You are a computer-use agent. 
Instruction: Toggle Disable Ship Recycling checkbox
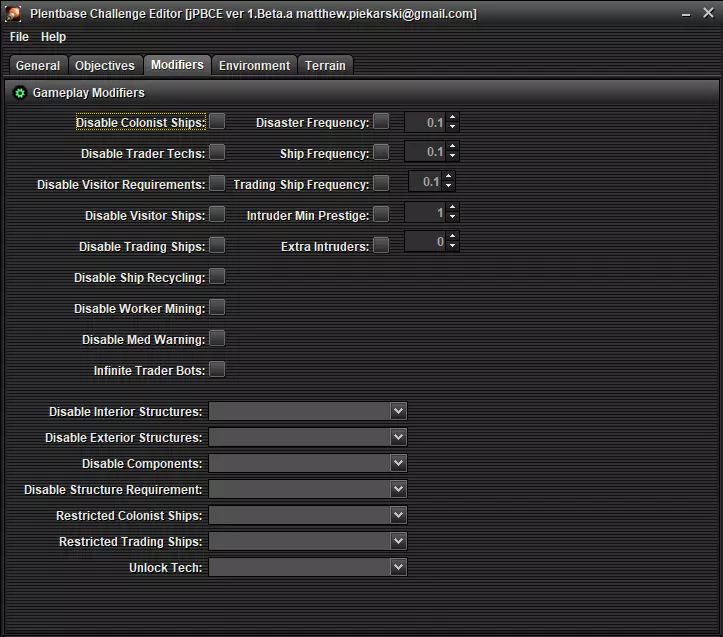pos(217,276)
